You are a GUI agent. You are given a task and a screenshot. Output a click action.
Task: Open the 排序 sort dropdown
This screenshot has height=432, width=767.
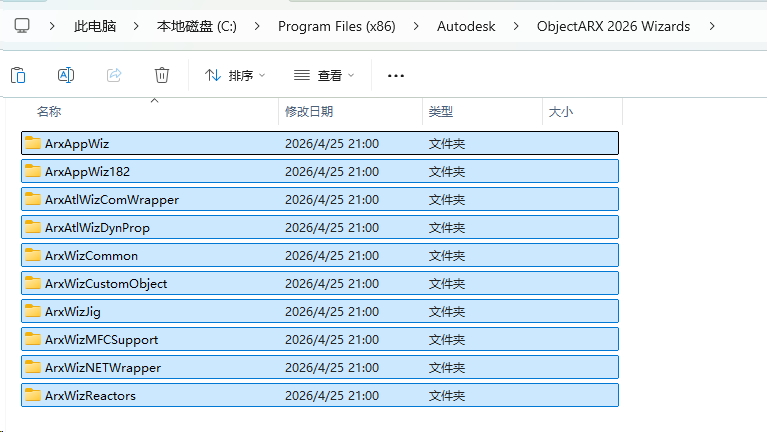point(235,75)
